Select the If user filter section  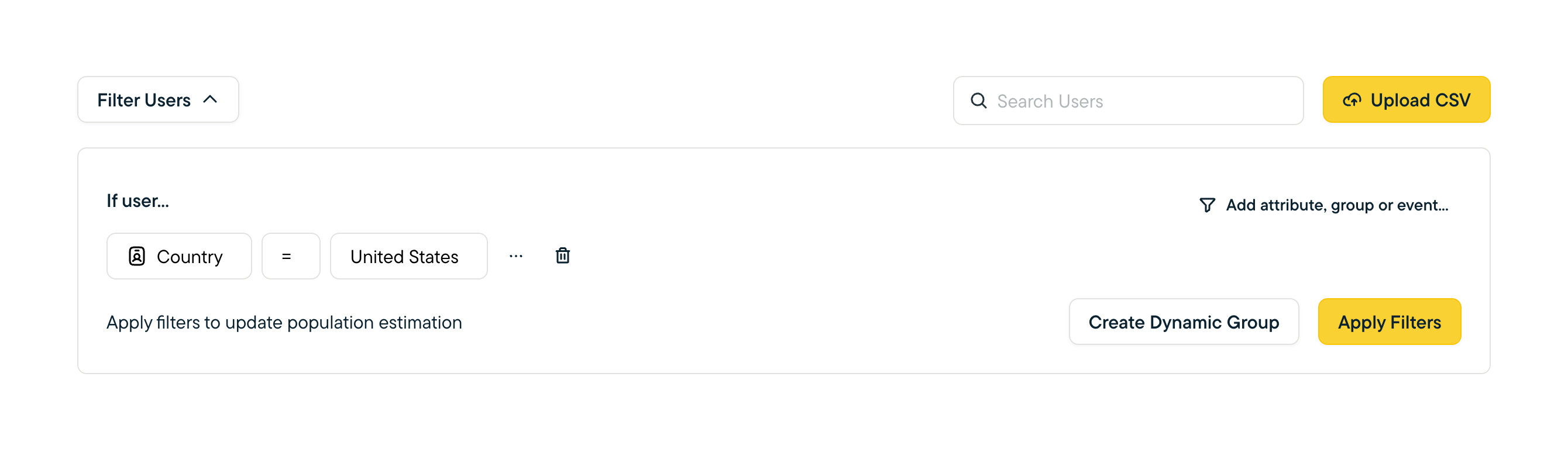[138, 201]
